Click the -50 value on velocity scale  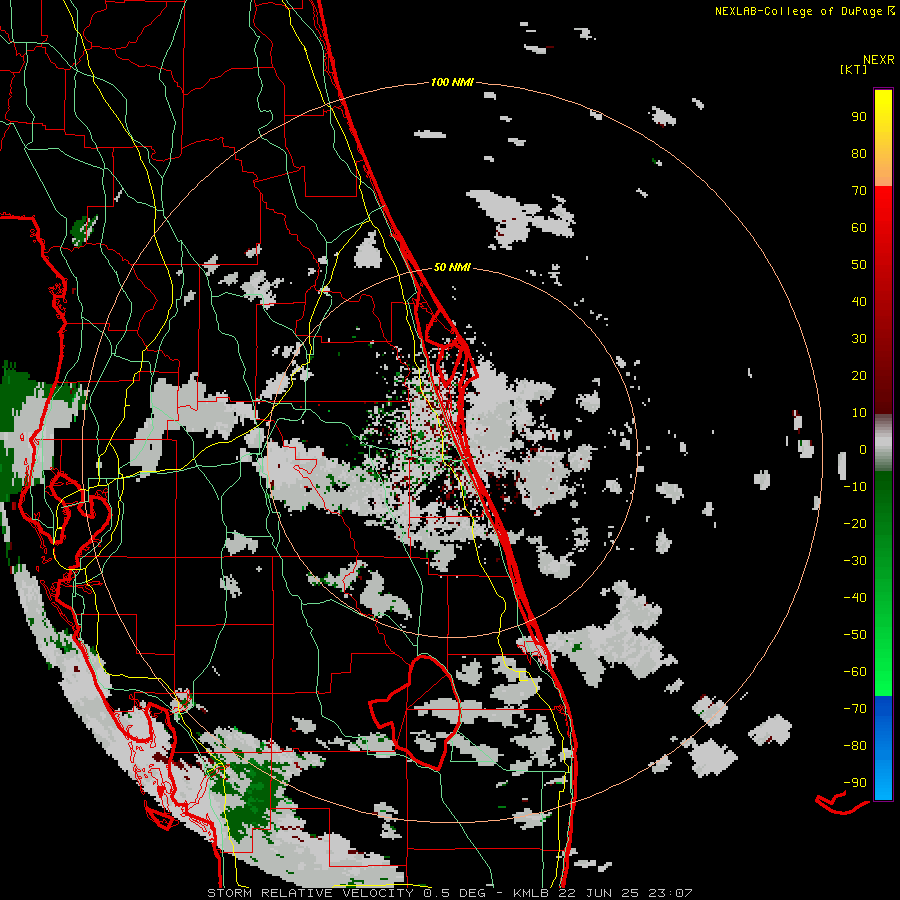click(855, 635)
